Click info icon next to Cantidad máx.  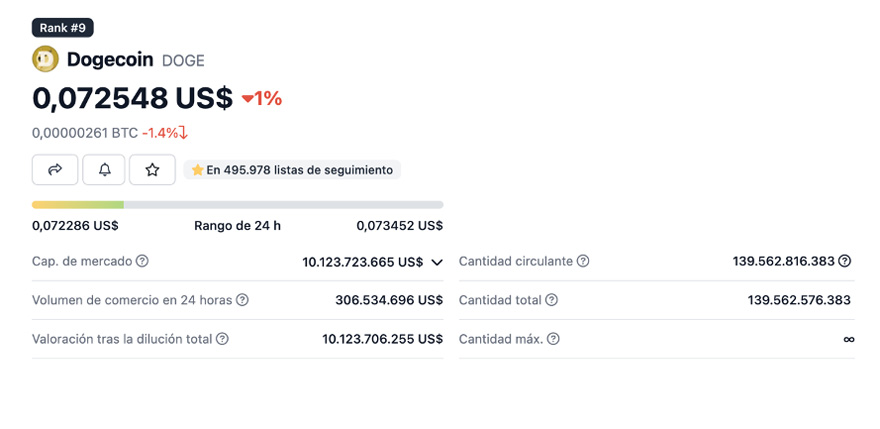[x=553, y=339]
